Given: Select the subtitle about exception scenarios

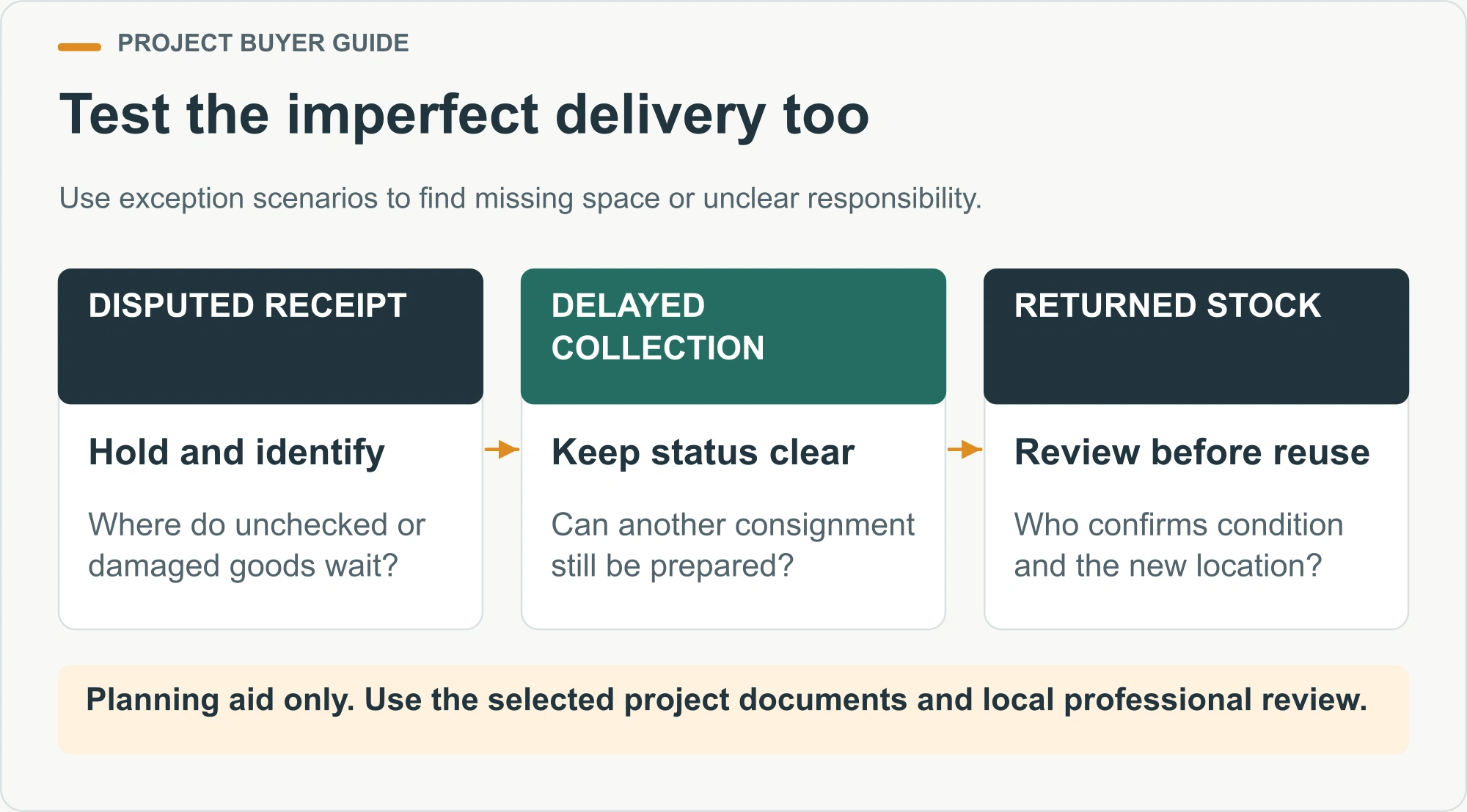Looking at the screenshot, I should 520,199.
